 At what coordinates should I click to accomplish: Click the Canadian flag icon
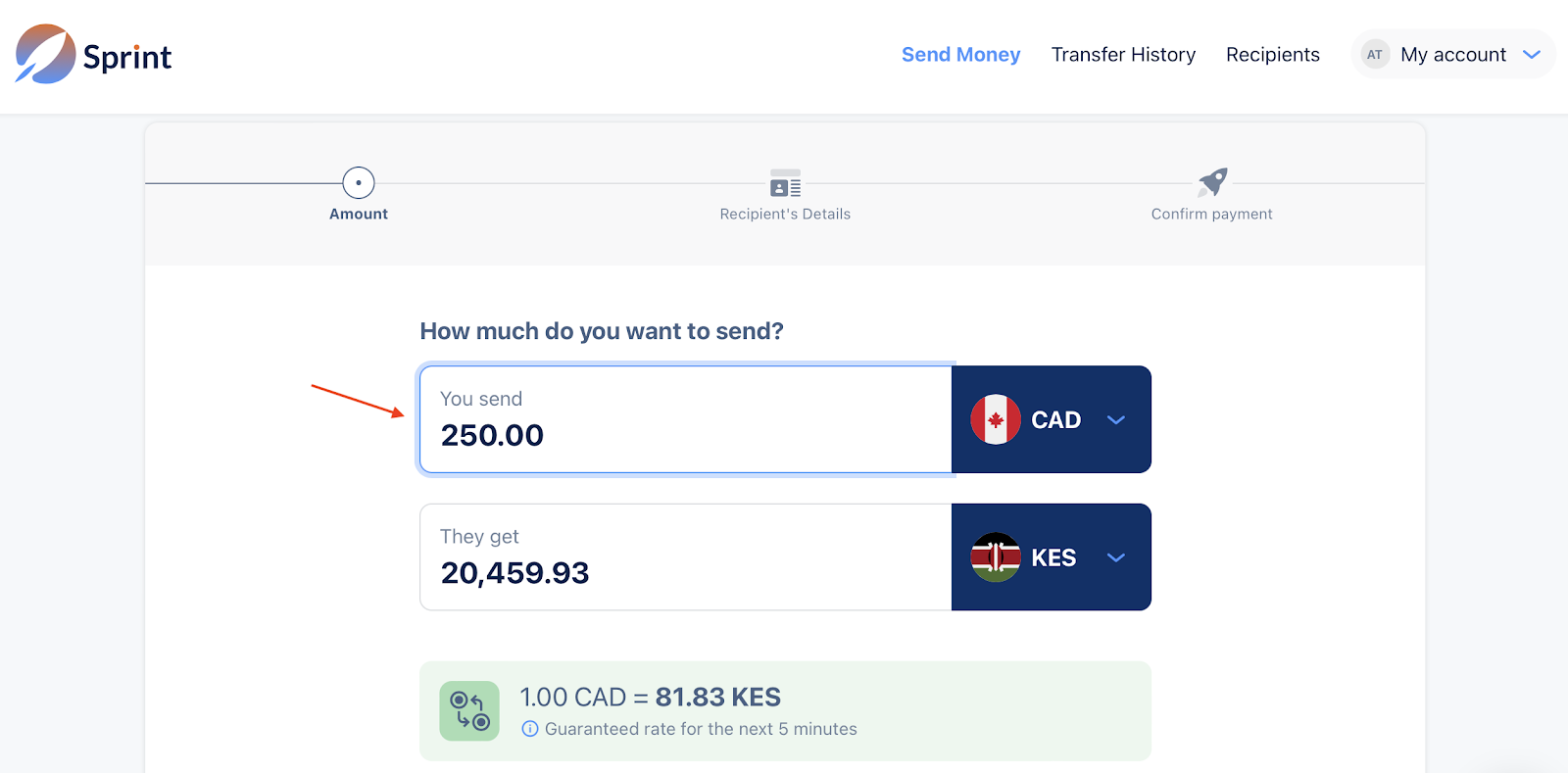click(996, 420)
